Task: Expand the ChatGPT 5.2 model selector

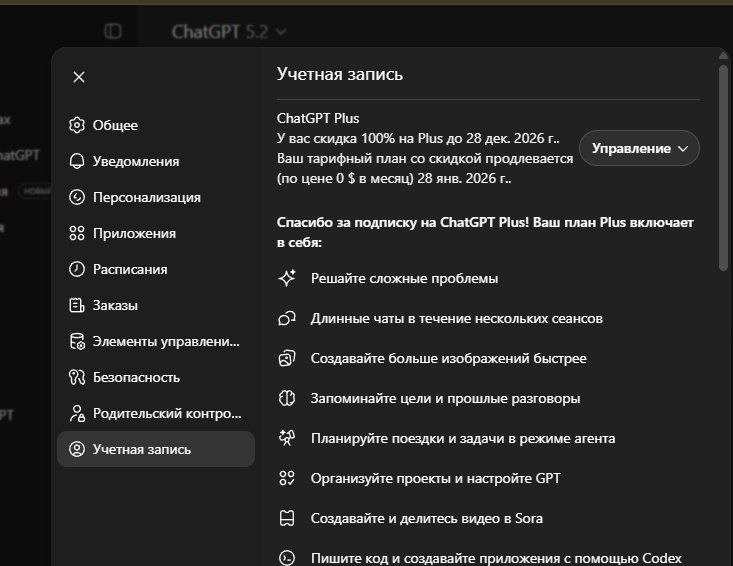Action: (228, 32)
